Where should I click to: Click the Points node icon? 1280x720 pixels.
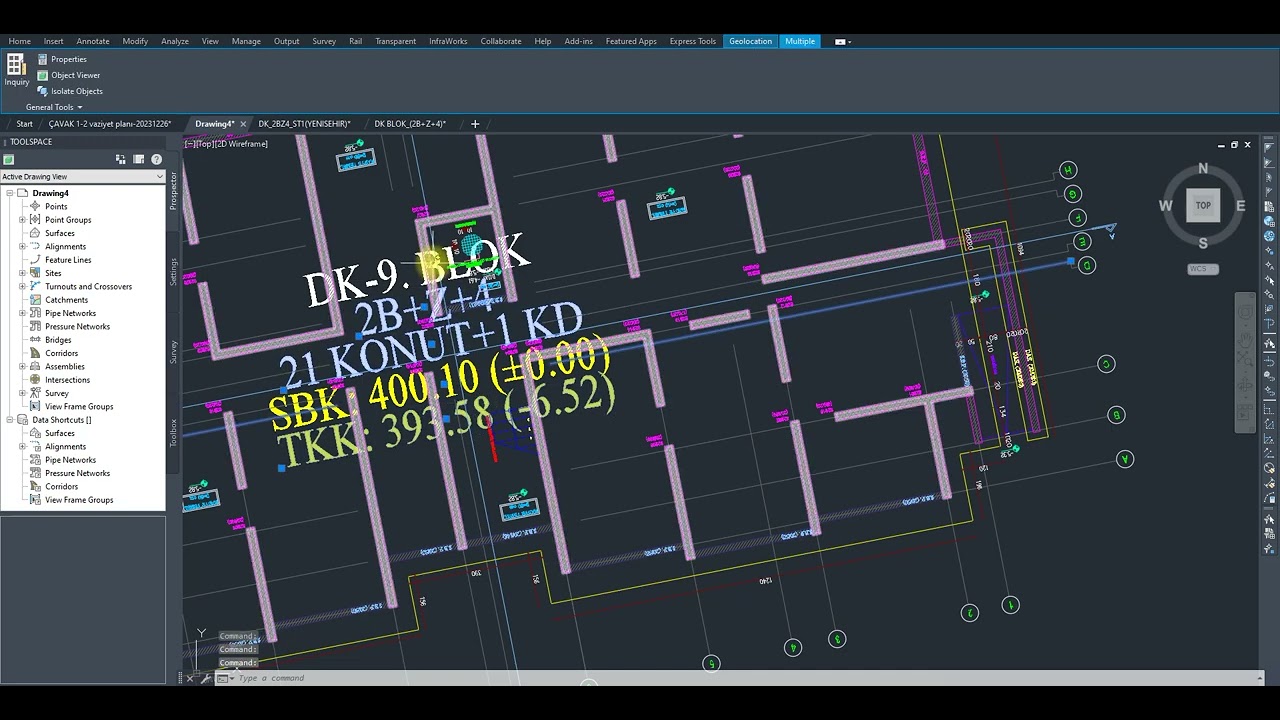pyautogui.click(x=35, y=206)
